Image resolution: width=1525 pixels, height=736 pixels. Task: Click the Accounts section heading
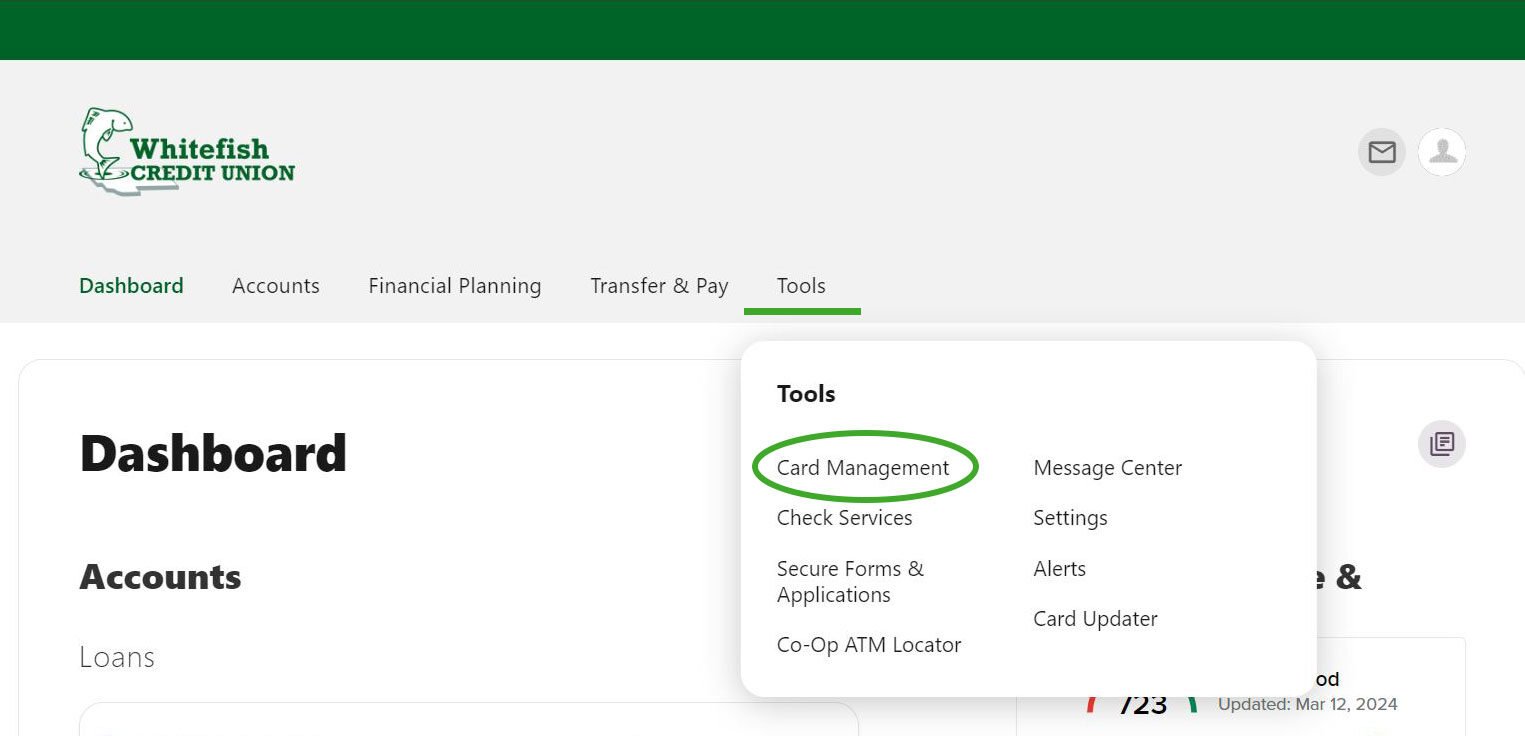click(x=160, y=577)
